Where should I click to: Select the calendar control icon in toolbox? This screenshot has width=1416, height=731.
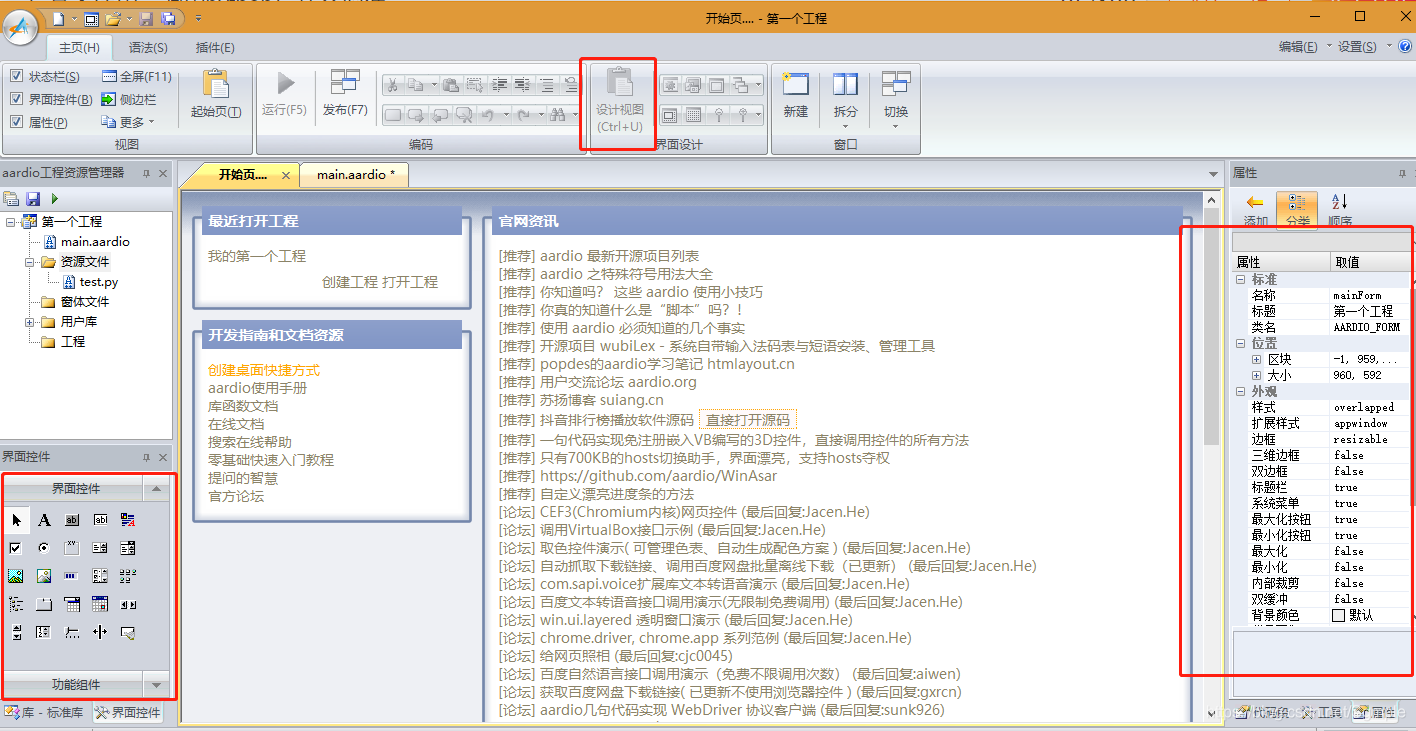[x=99, y=604]
